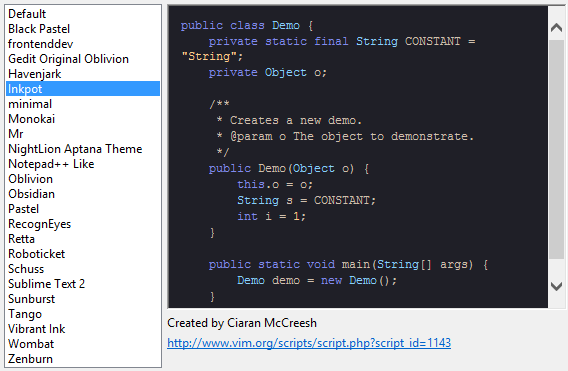Click the preview scrollbar down arrow
Image resolution: width=568 pixels, height=371 pixels.
[x=556, y=286]
